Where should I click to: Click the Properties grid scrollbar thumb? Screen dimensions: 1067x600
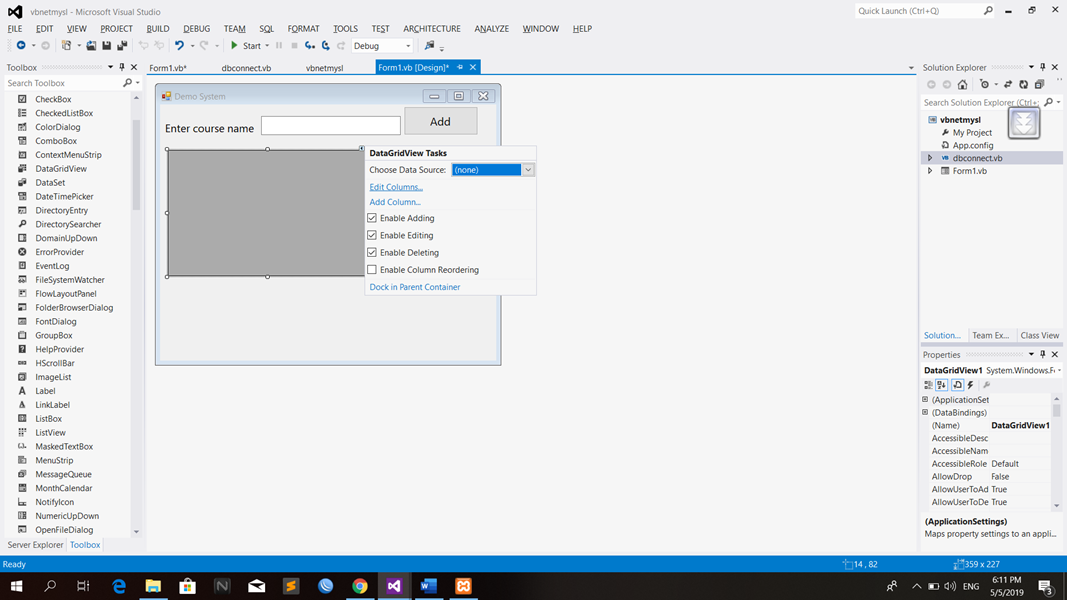[1056, 410]
